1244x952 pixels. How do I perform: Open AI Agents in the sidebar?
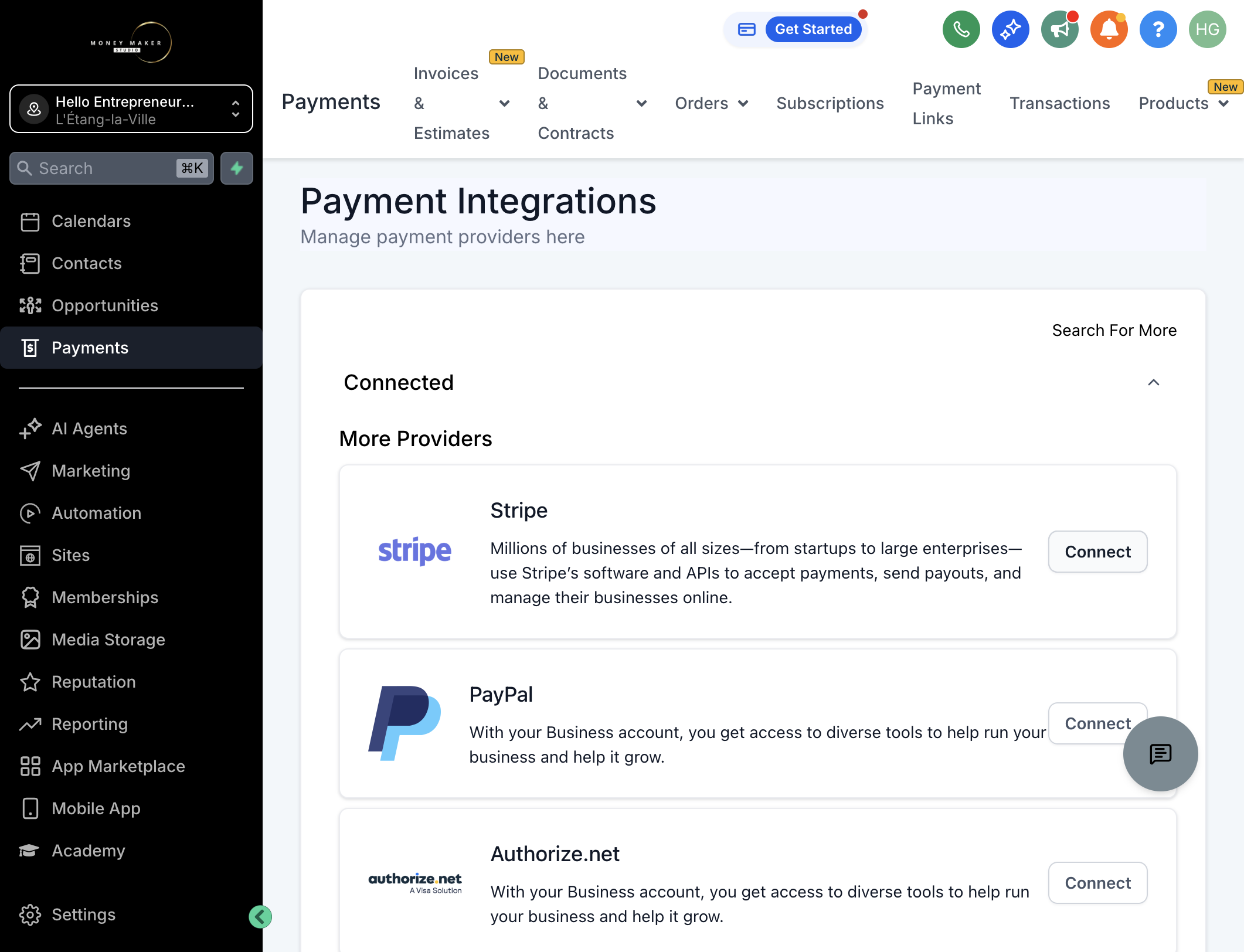pyautogui.click(x=131, y=429)
